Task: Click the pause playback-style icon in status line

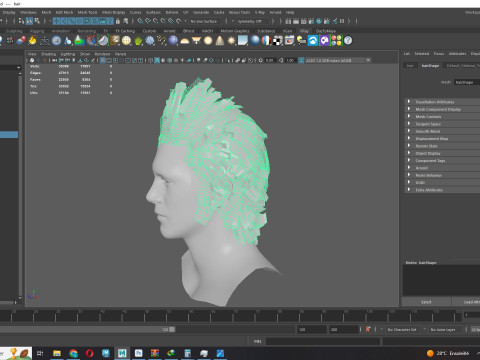Action: (x=342, y=21)
